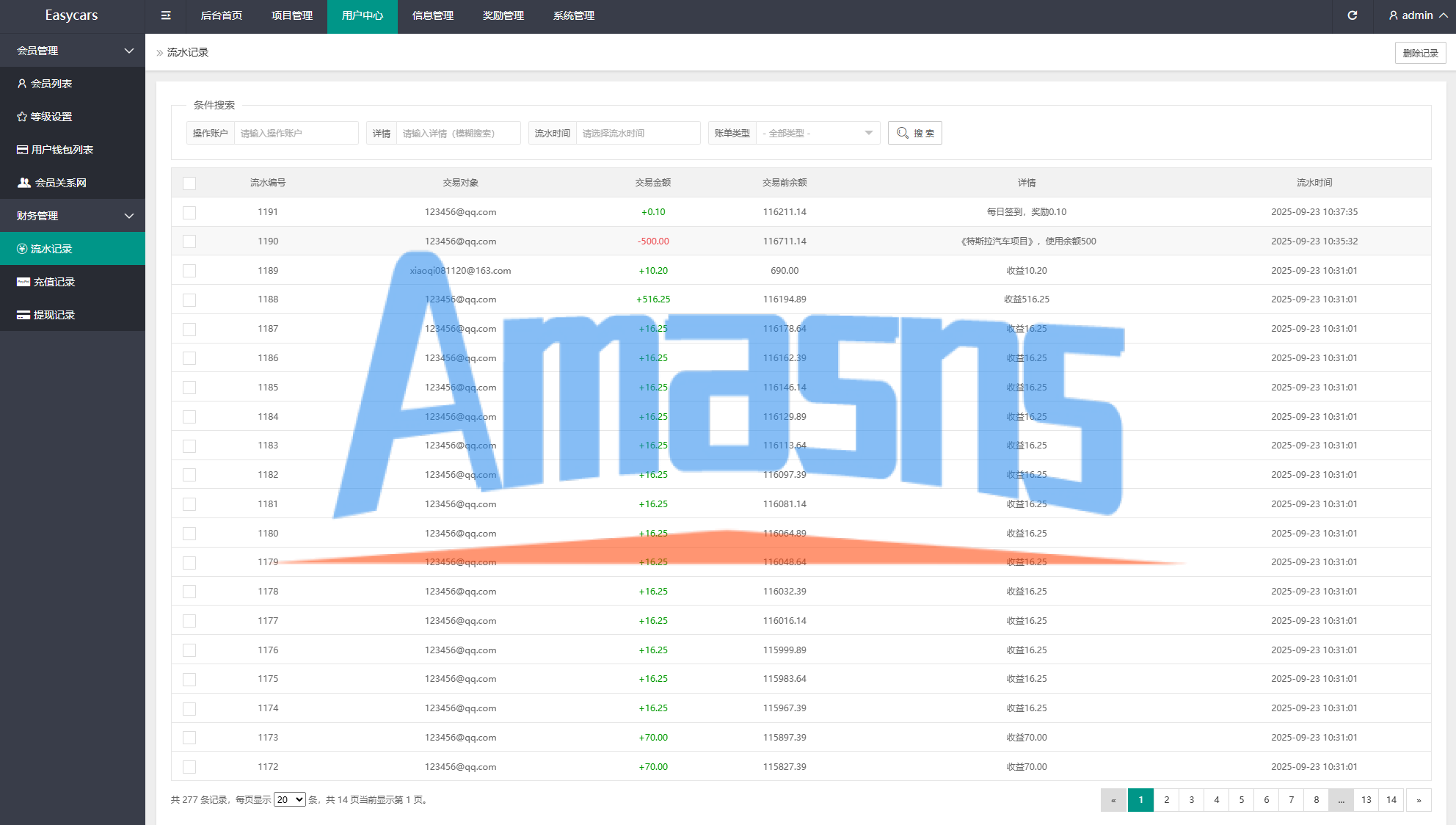Click the withdrawal records icon
Viewport: 1456px width, 825px height.
(23, 315)
